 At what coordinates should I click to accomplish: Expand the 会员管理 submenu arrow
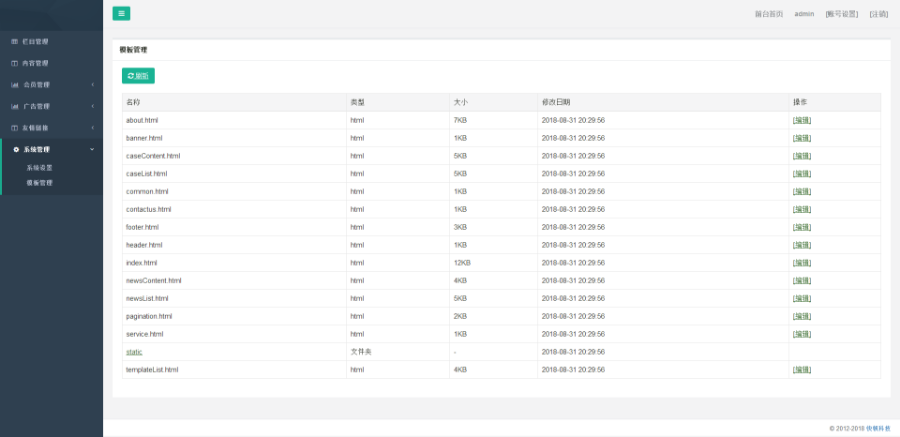93,85
